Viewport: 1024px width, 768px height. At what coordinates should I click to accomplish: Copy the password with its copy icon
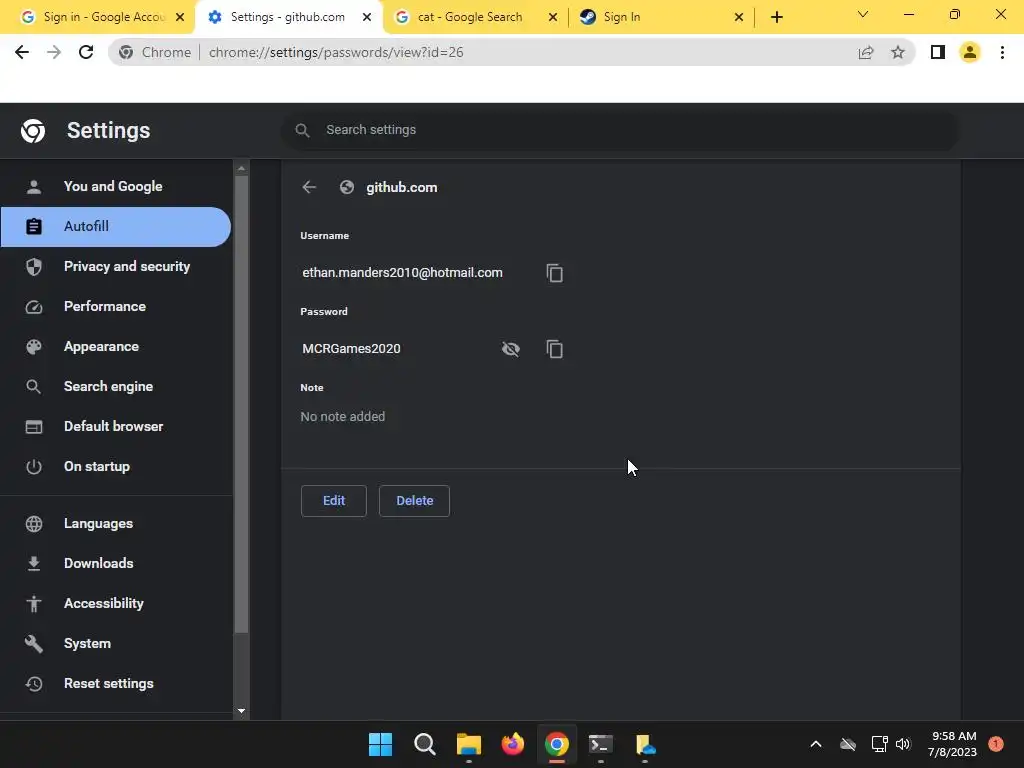tap(554, 349)
